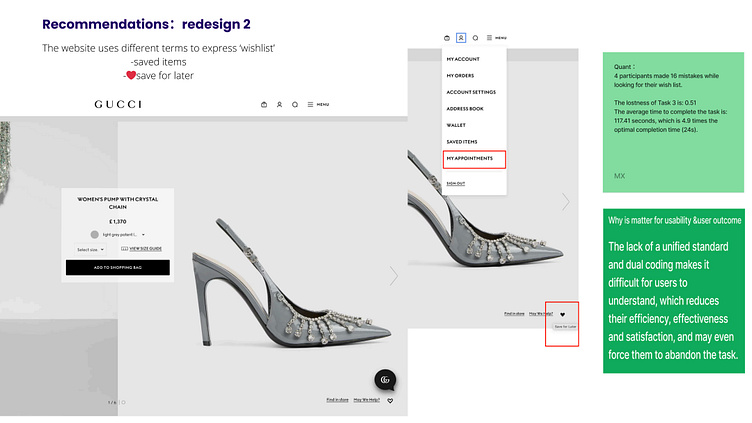Click the View Size Guide link
This screenshot has width=752, height=423.
pos(145,248)
